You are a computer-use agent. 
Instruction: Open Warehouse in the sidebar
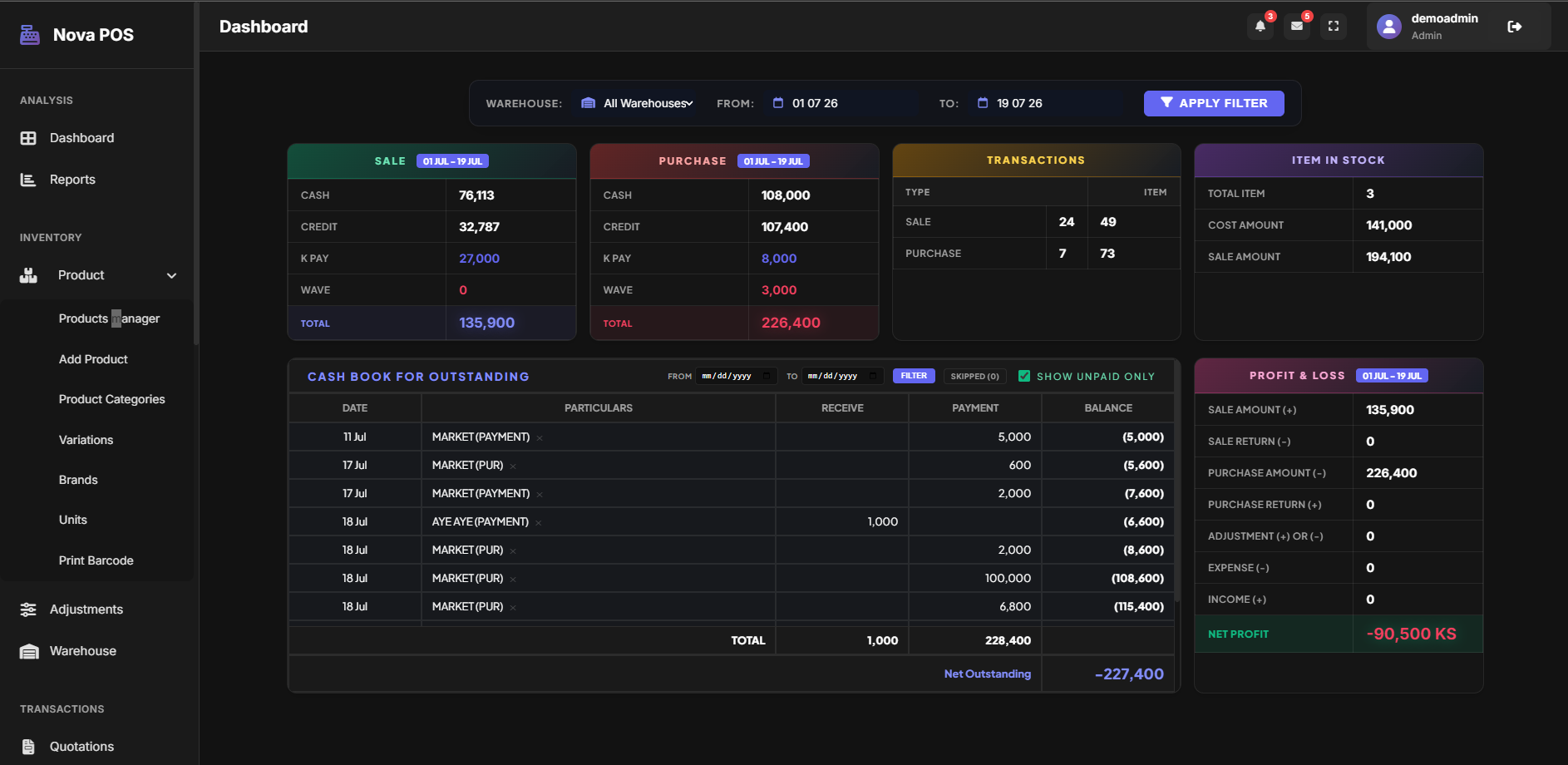(83, 651)
